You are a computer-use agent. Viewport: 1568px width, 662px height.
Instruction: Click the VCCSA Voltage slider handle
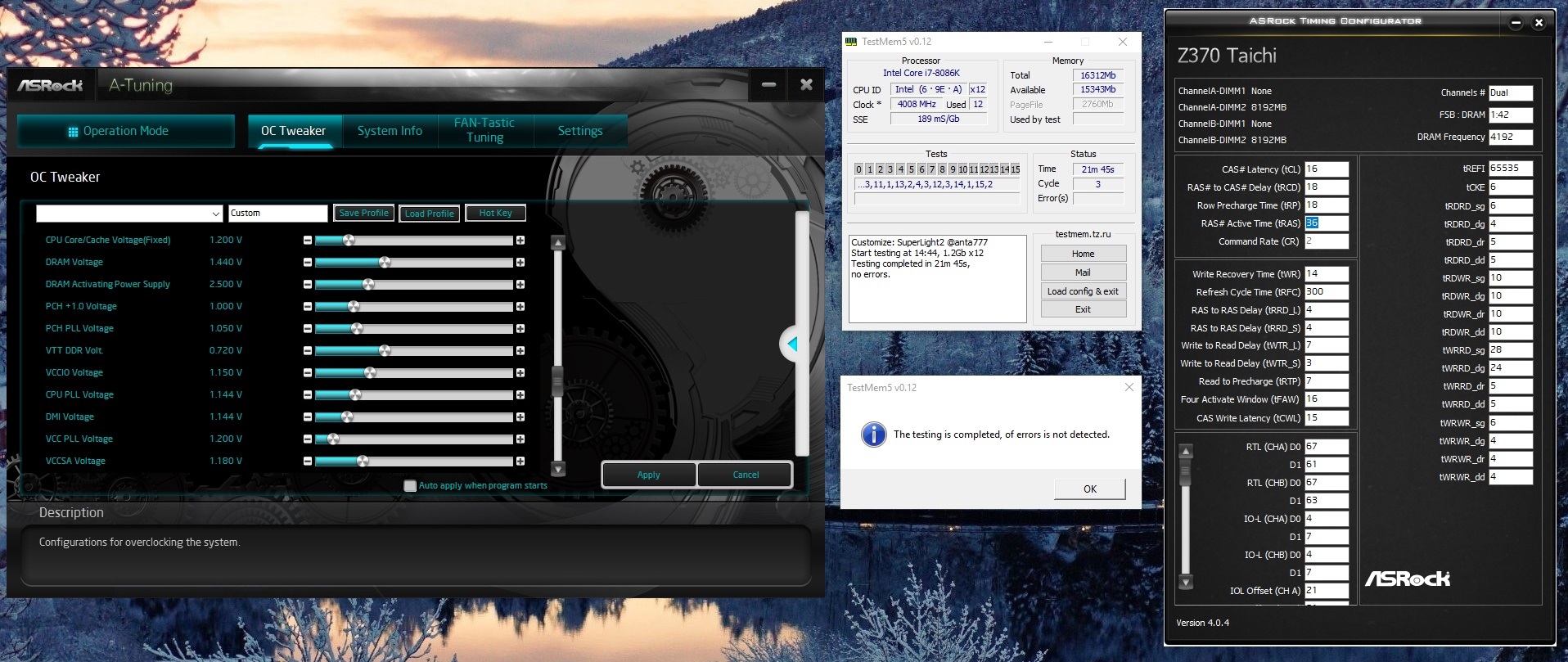[363, 461]
